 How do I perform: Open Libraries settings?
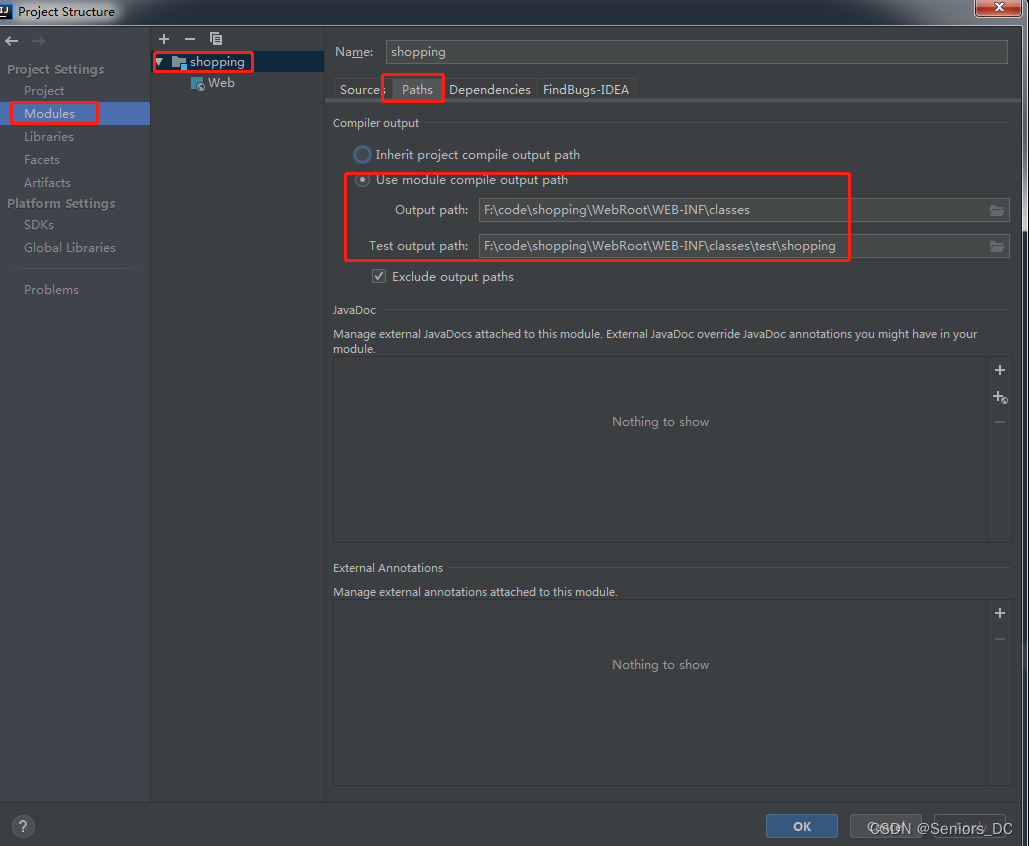tap(49, 137)
